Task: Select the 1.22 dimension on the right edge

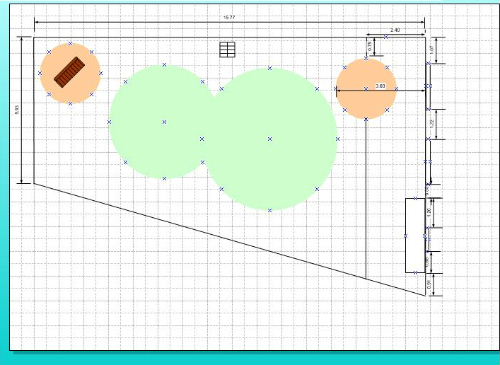Action: [432, 123]
